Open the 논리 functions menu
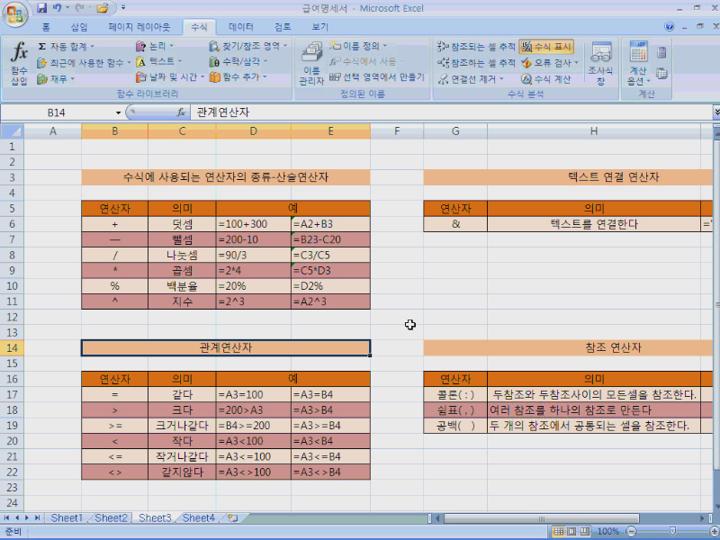 155,46
